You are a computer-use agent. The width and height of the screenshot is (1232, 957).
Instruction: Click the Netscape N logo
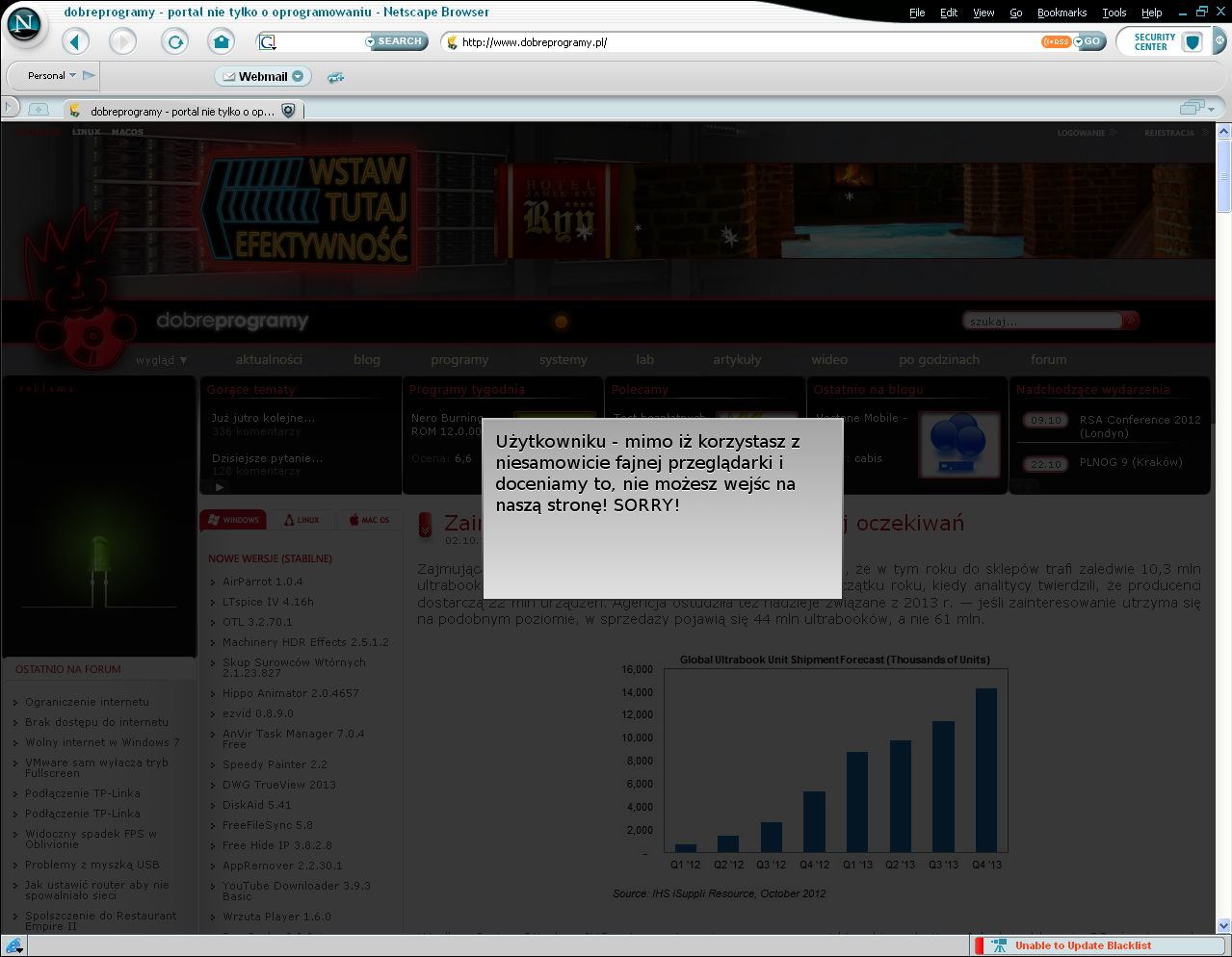[x=24, y=23]
